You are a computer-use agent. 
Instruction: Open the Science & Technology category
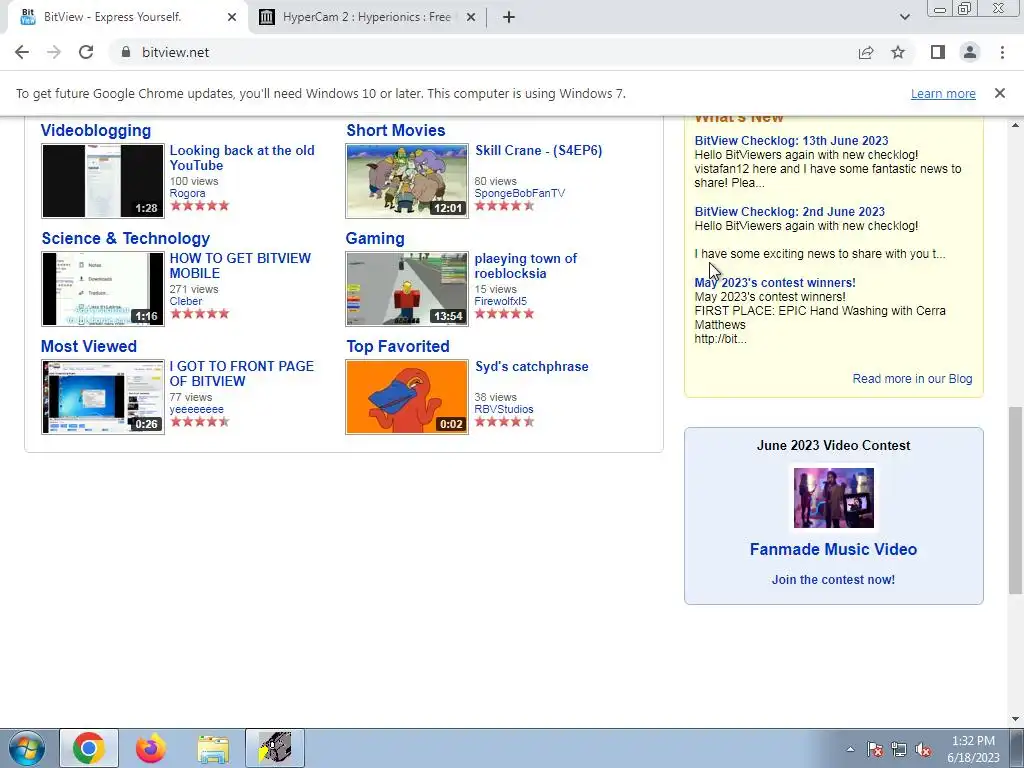[126, 238]
